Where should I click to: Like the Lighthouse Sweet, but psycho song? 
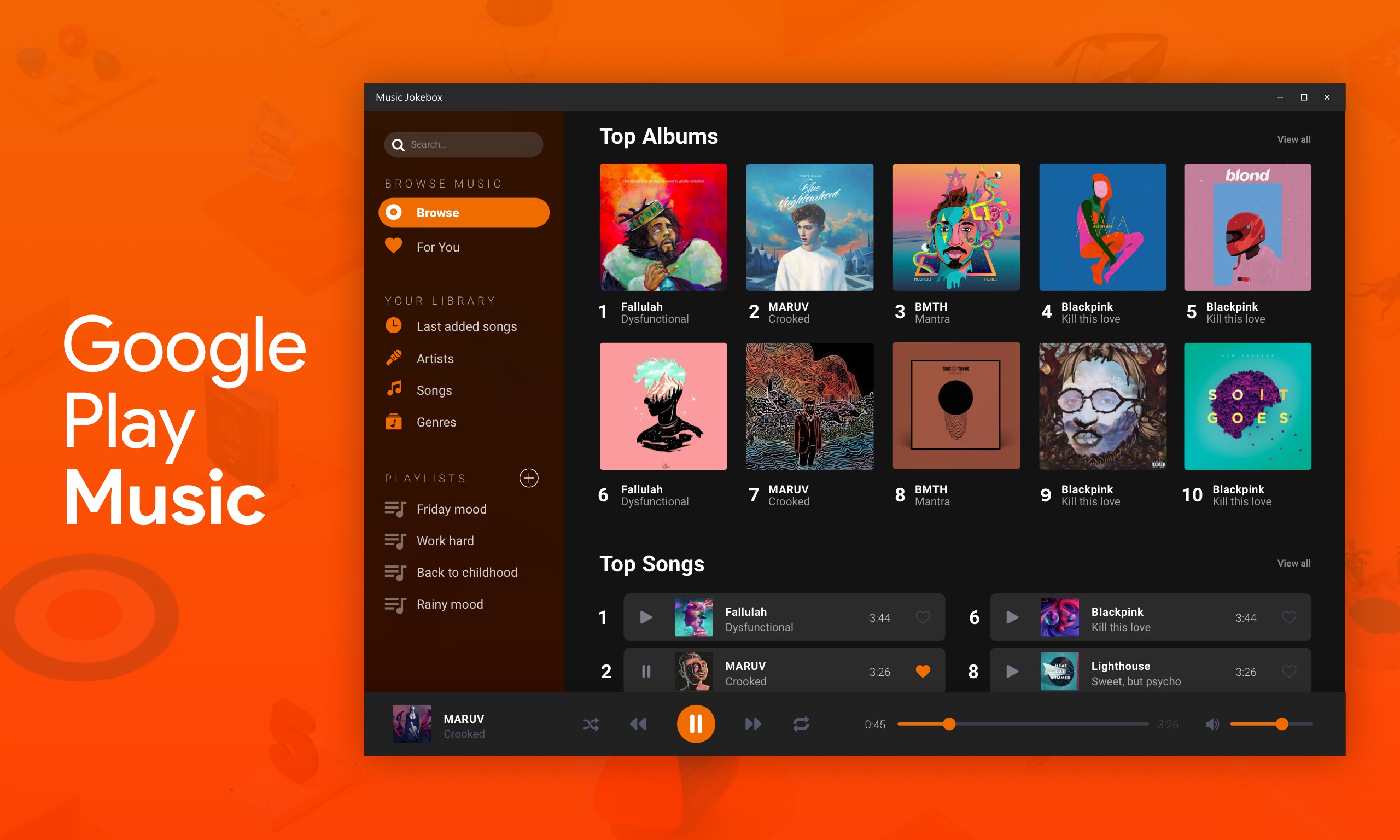(1288, 672)
